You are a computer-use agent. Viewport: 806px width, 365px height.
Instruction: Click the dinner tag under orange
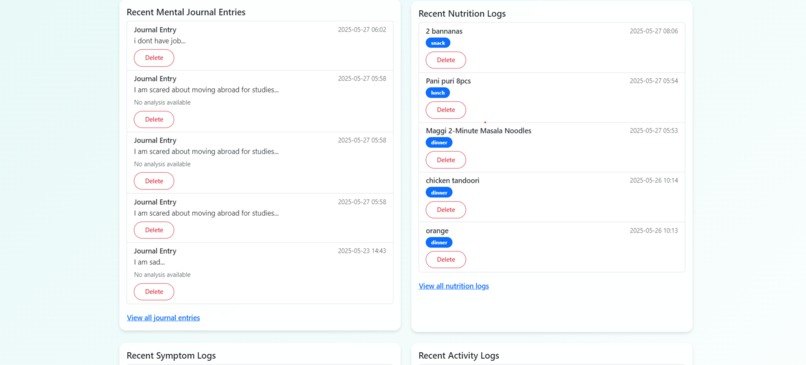[x=439, y=243]
